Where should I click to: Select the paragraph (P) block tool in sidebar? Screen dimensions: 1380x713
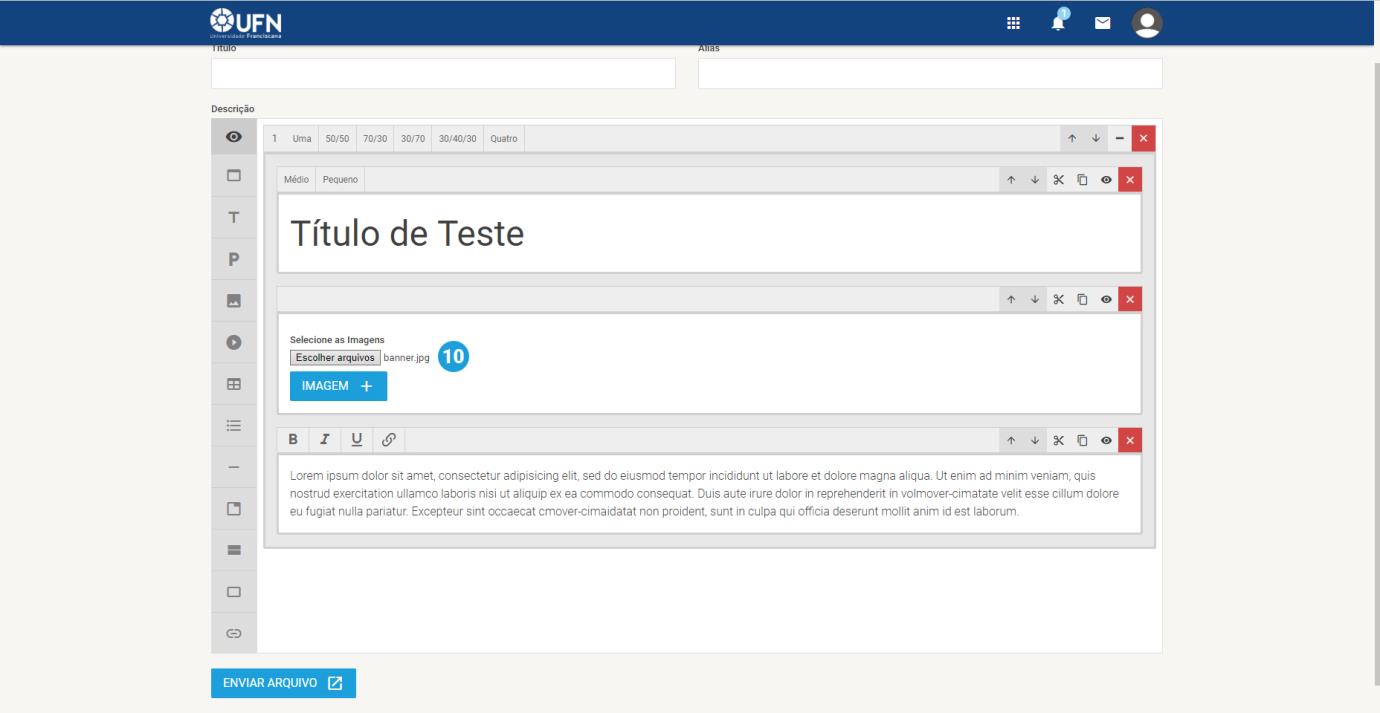(234, 259)
